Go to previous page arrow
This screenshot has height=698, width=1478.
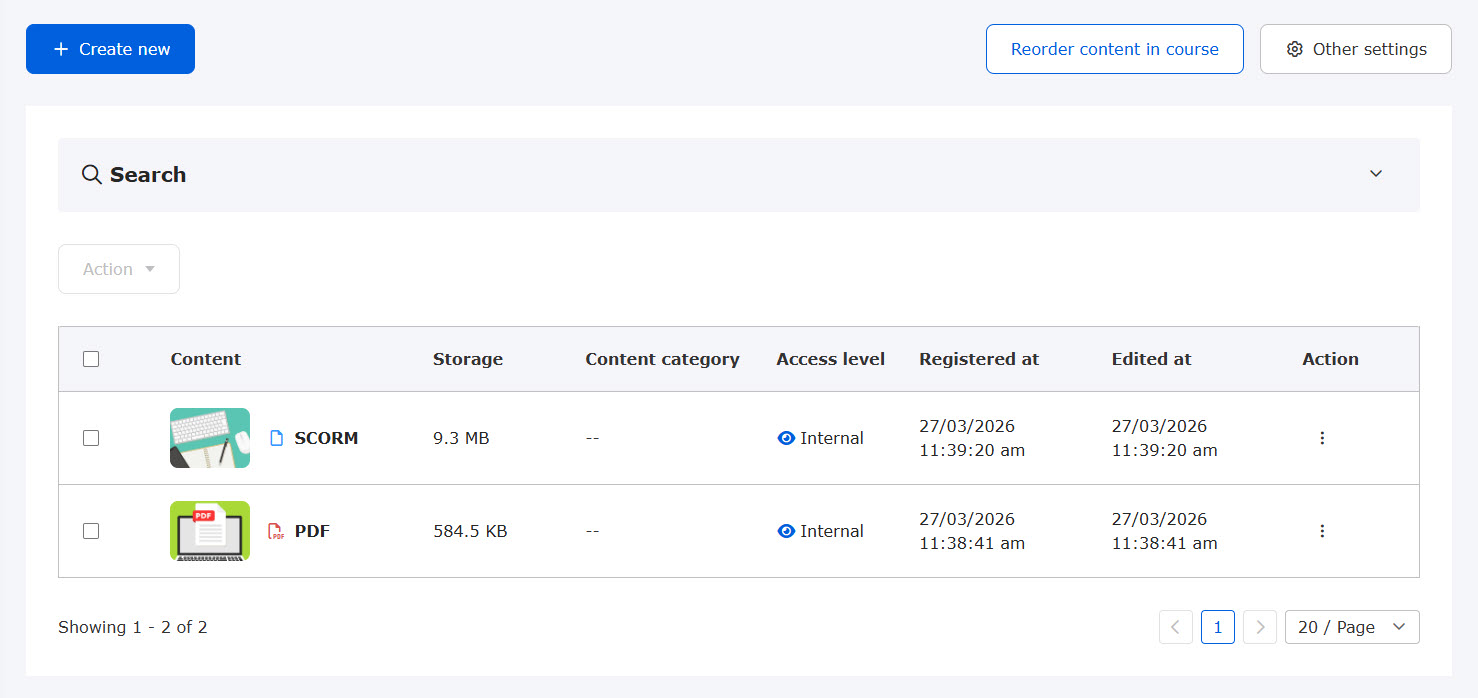(1176, 627)
